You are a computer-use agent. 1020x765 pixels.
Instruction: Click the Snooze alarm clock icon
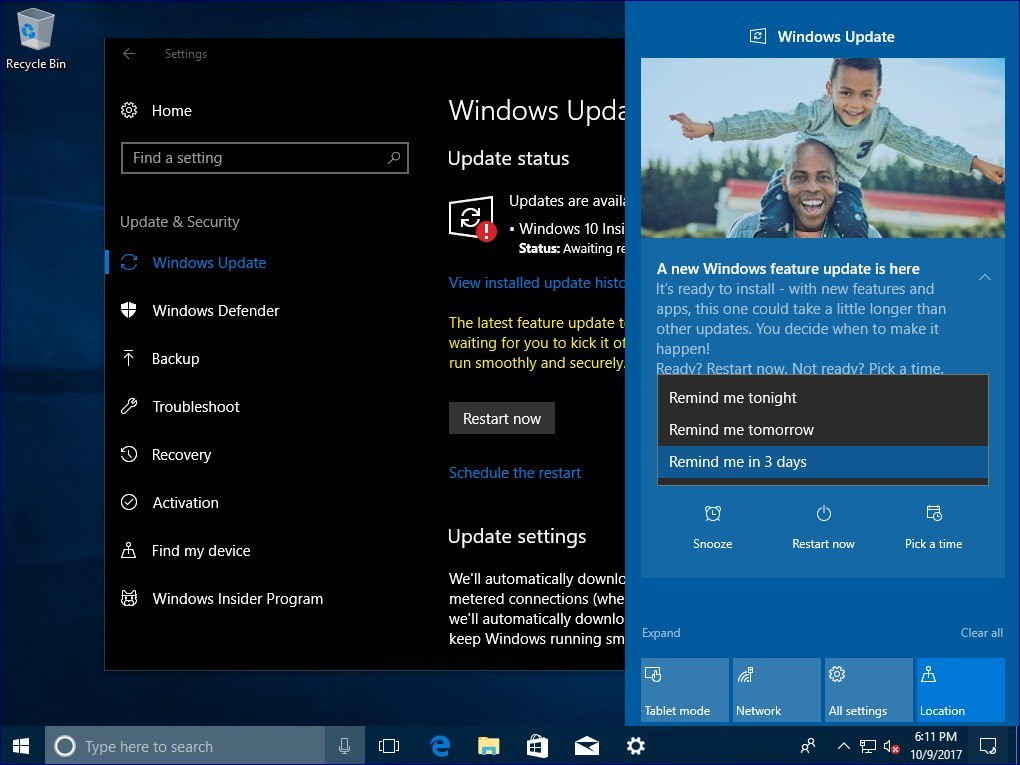coord(712,513)
